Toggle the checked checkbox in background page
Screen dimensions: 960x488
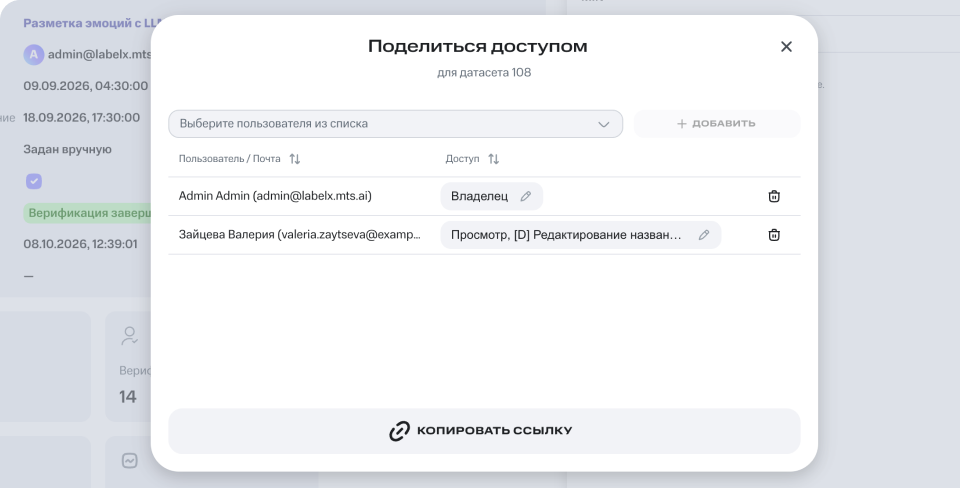point(34,181)
